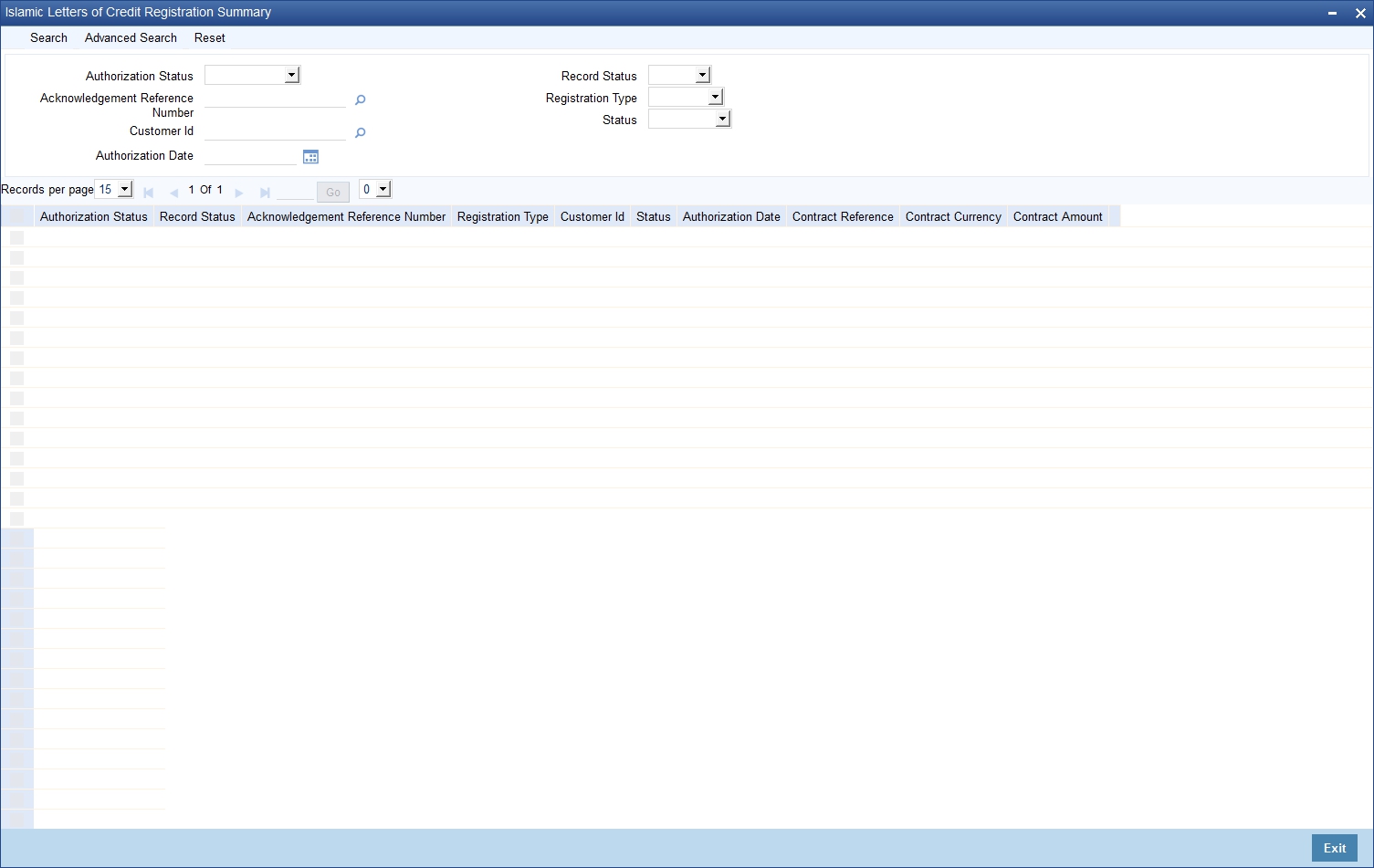Tick the second result row checkbox
The height and width of the screenshot is (868, 1374).
[16, 257]
